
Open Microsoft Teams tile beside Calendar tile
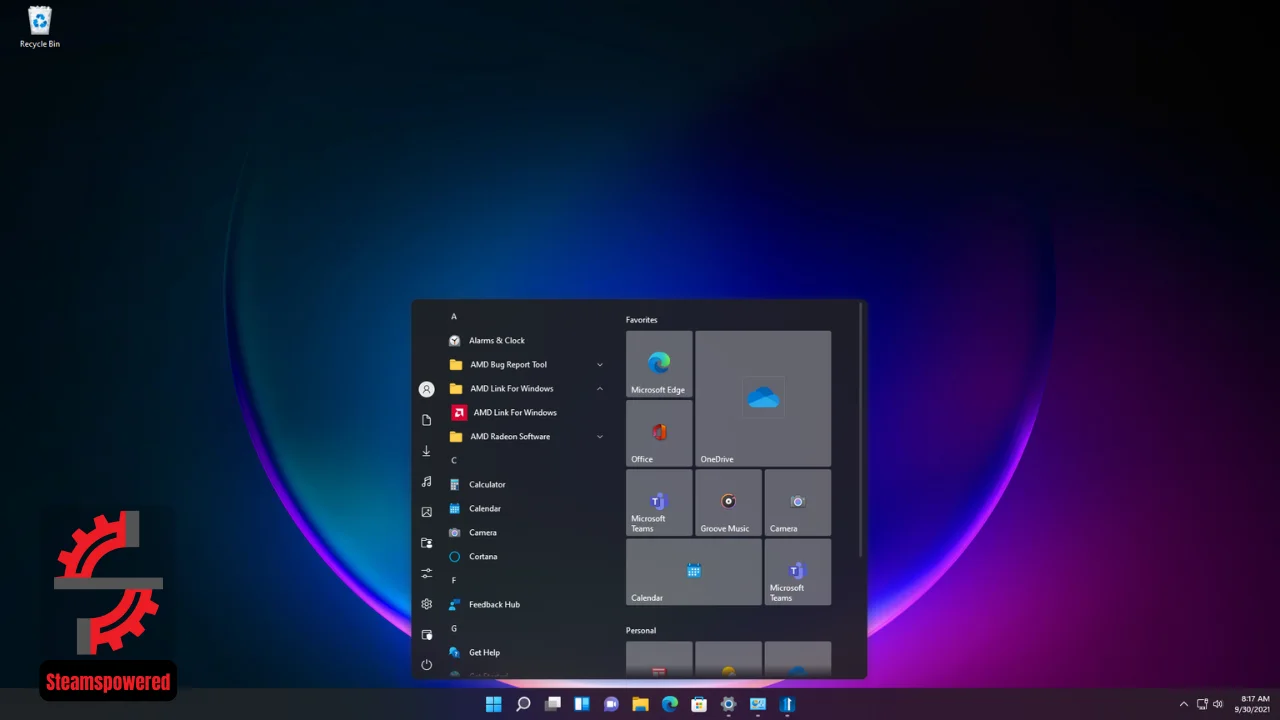(x=797, y=572)
